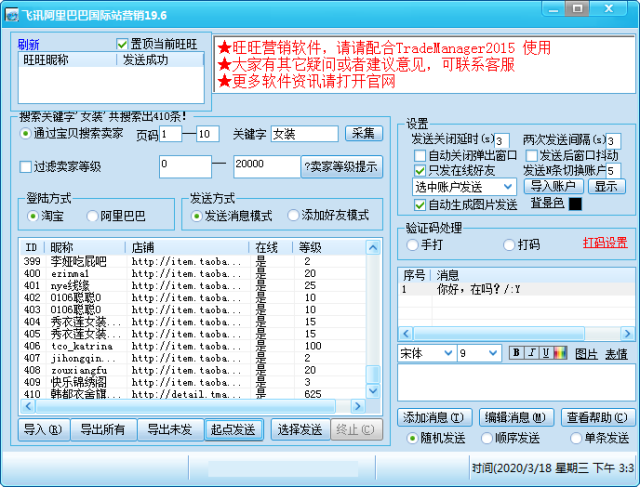Pick the black 背景色 swatch
Screen dimensions: 640x487
coord(575,204)
